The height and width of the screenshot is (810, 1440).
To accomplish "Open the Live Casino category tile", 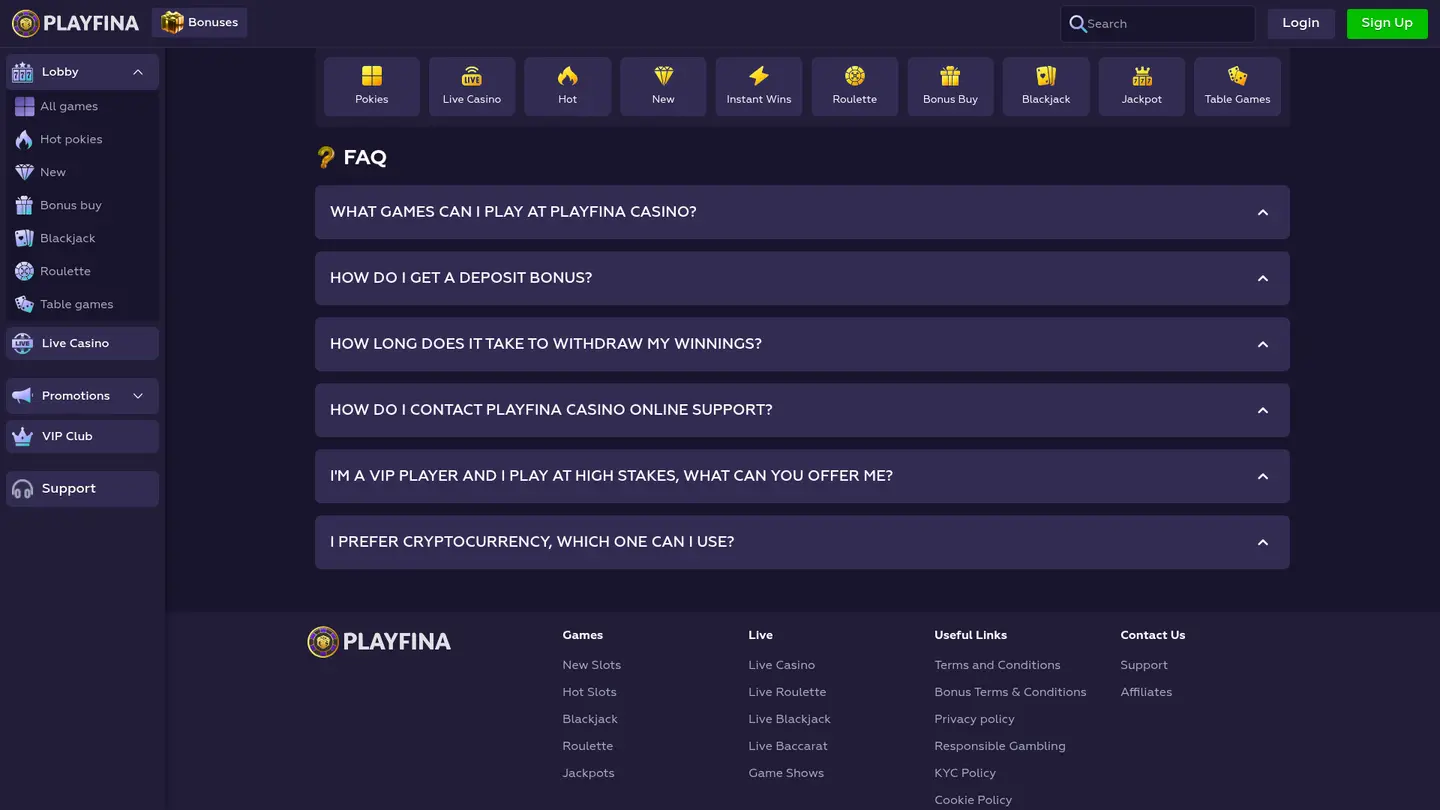I will click(x=472, y=86).
